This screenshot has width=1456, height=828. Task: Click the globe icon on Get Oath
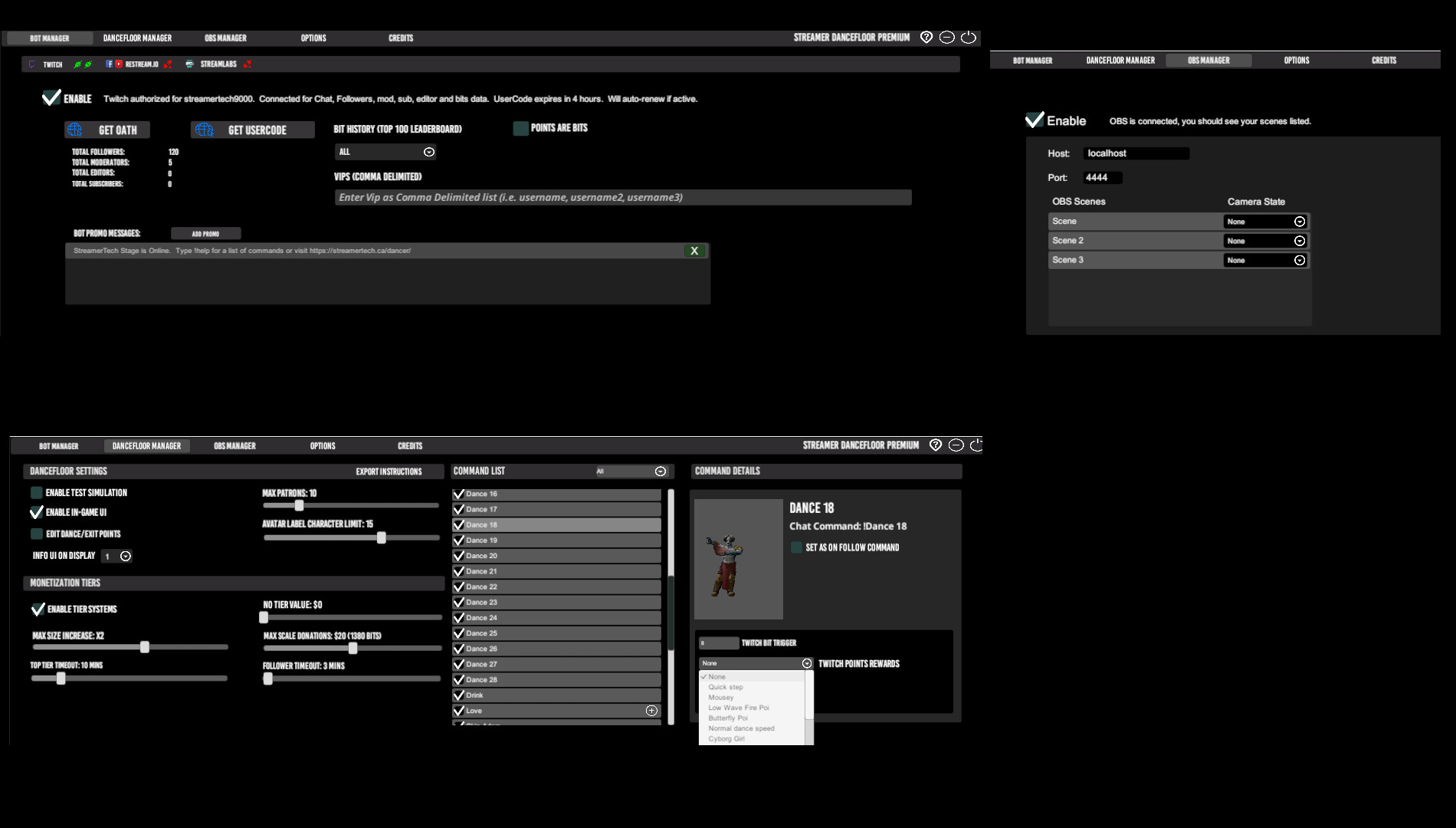pyautogui.click(x=75, y=130)
